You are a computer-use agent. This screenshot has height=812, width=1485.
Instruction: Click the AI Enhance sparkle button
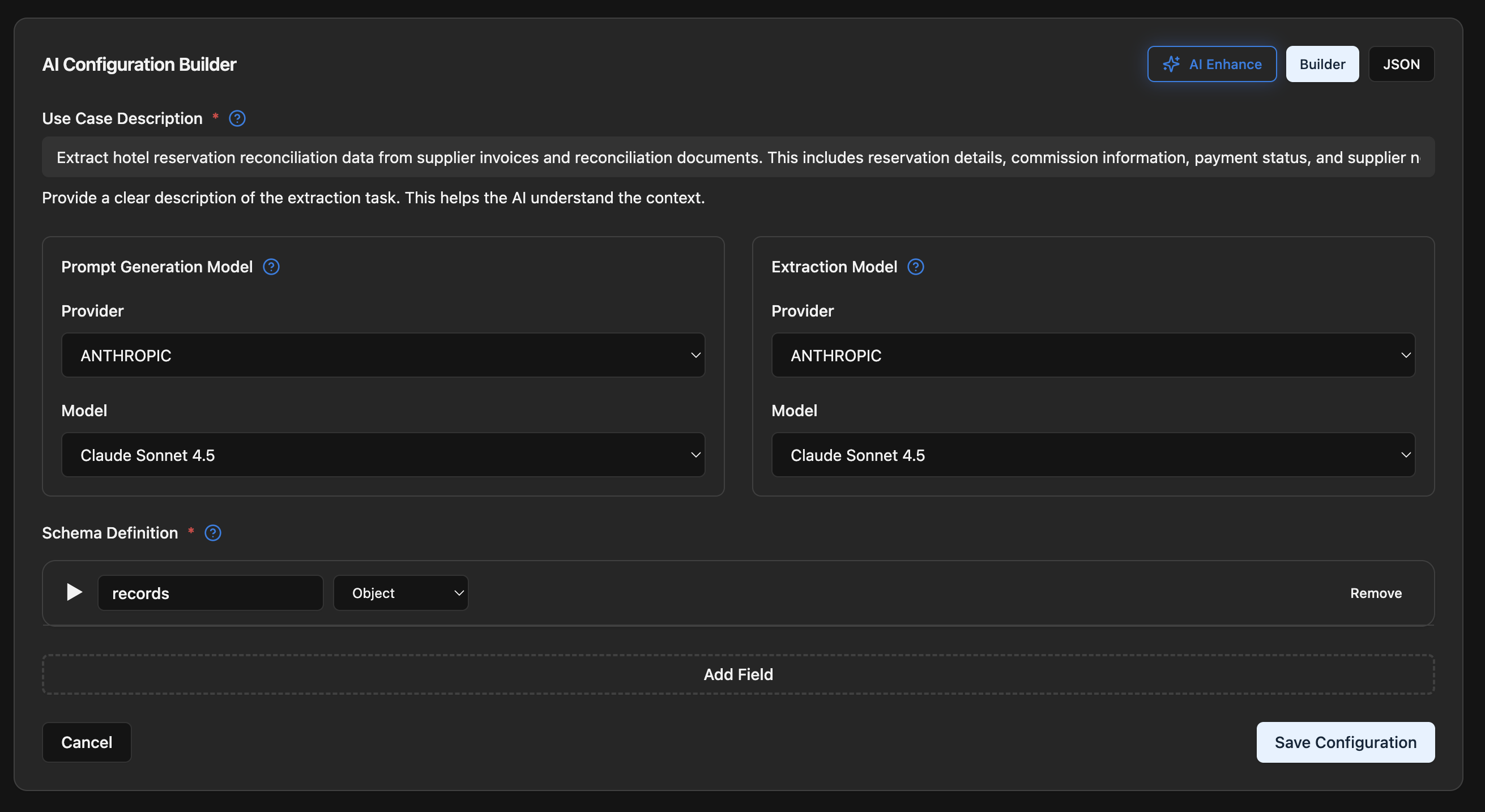(x=1212, y=64)
